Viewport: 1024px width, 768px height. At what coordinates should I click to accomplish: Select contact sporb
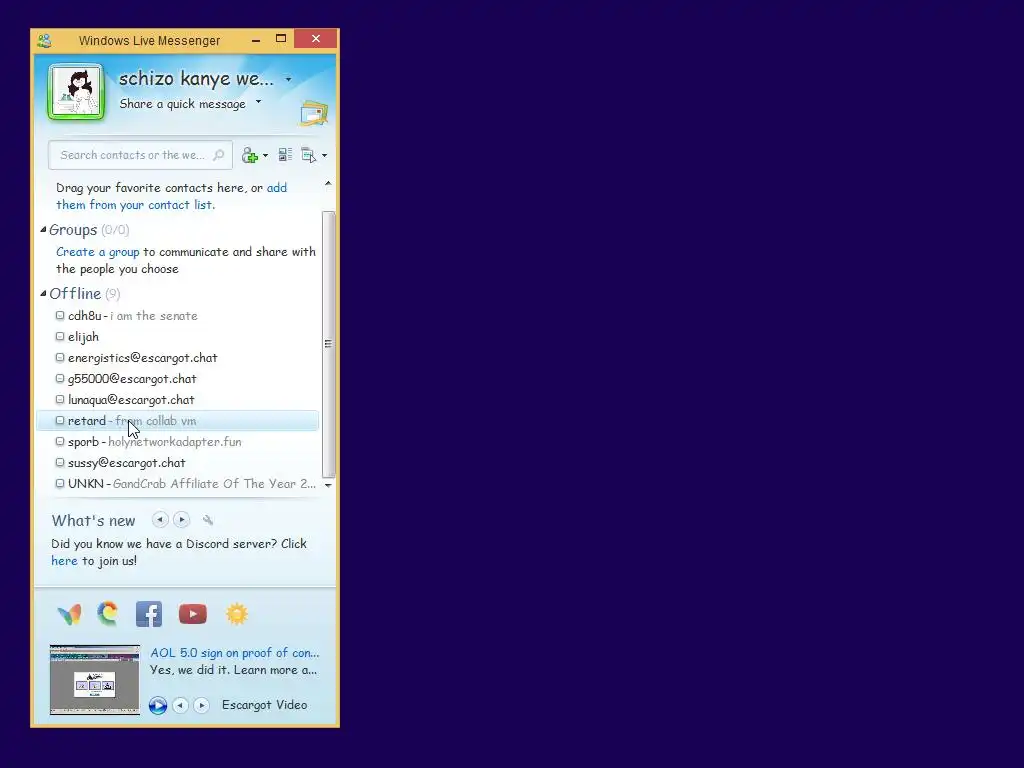(x=178, y=441)
